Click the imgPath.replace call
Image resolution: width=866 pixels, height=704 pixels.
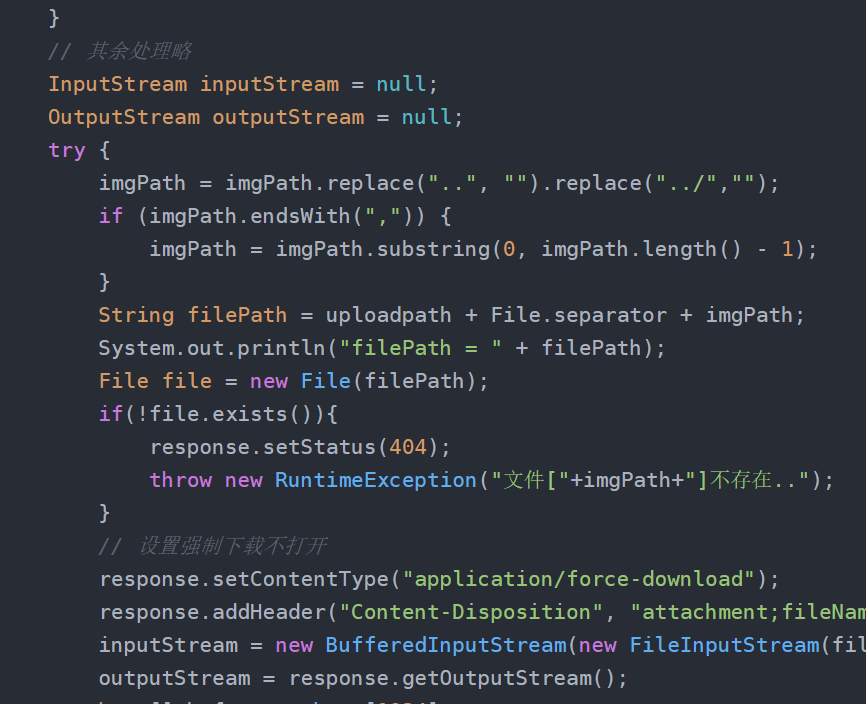[x=320, y=183]
